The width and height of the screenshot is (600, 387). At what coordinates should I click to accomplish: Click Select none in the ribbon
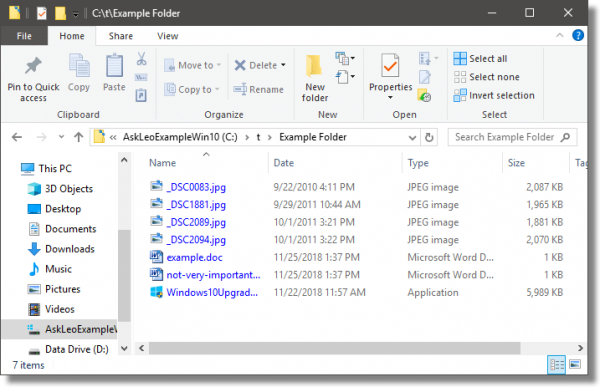click(x=486, y=77)
